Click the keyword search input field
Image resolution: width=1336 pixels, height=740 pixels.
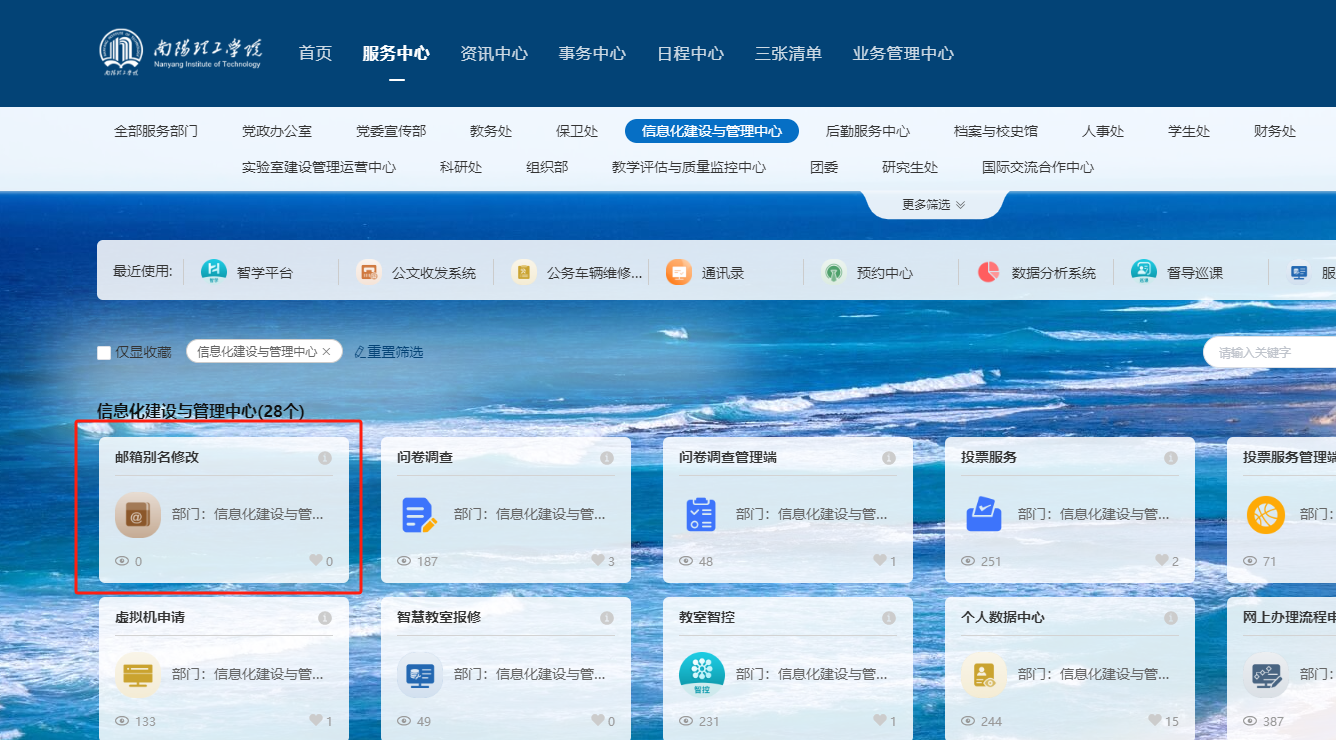point(1270,352)
